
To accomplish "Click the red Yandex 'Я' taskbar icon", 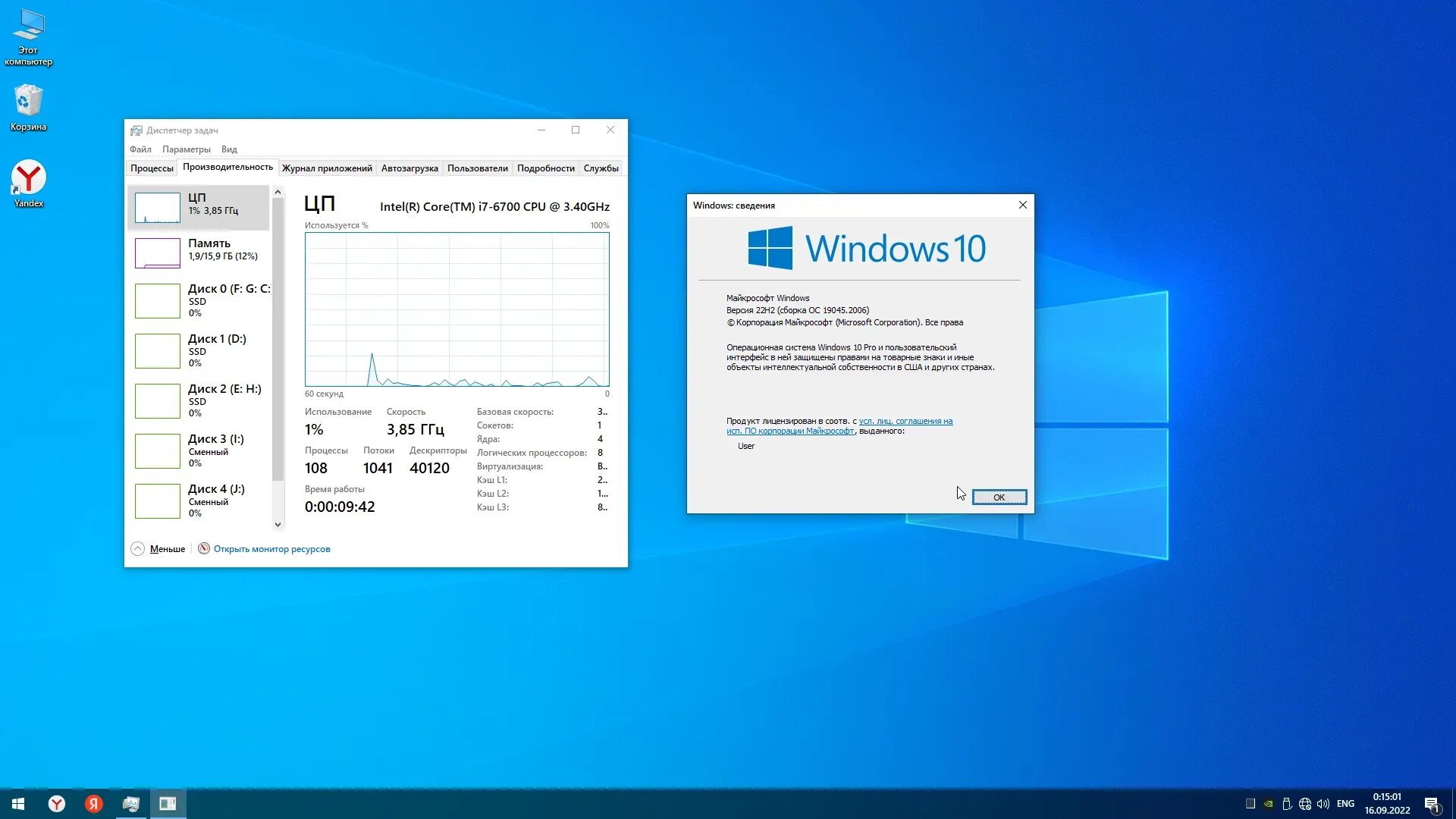I will tap(93, 804).
